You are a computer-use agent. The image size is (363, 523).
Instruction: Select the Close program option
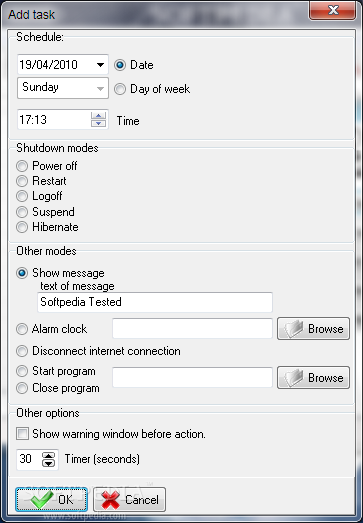(22, 388)
